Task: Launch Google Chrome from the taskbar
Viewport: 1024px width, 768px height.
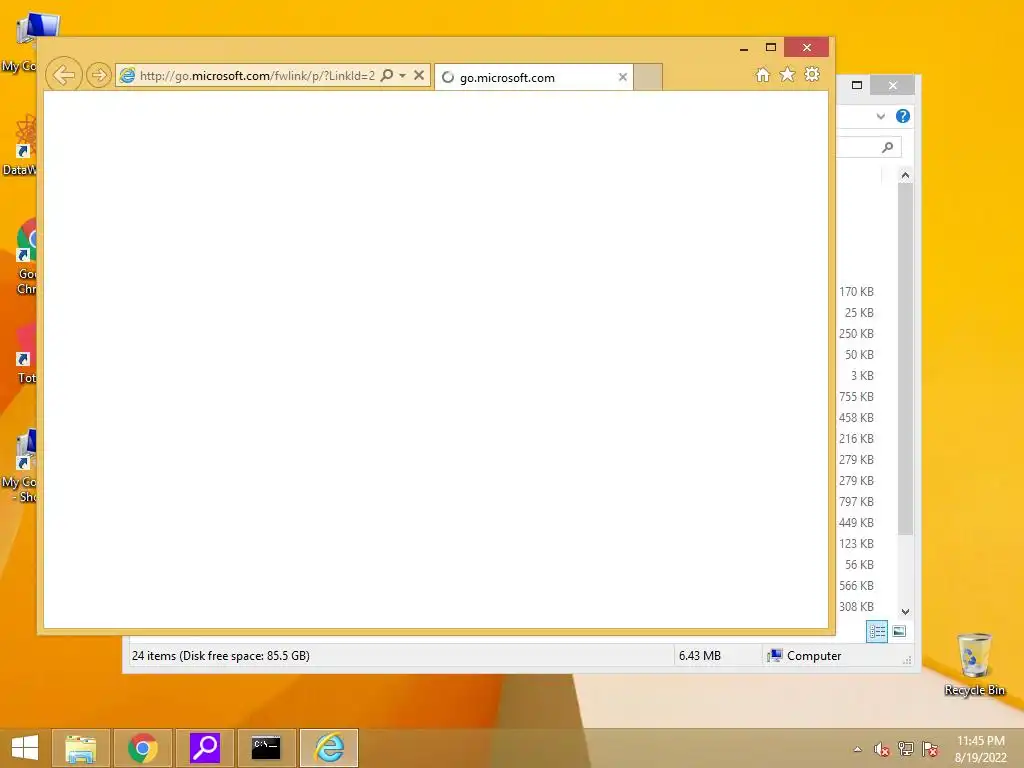Action: tap(142, 748)
